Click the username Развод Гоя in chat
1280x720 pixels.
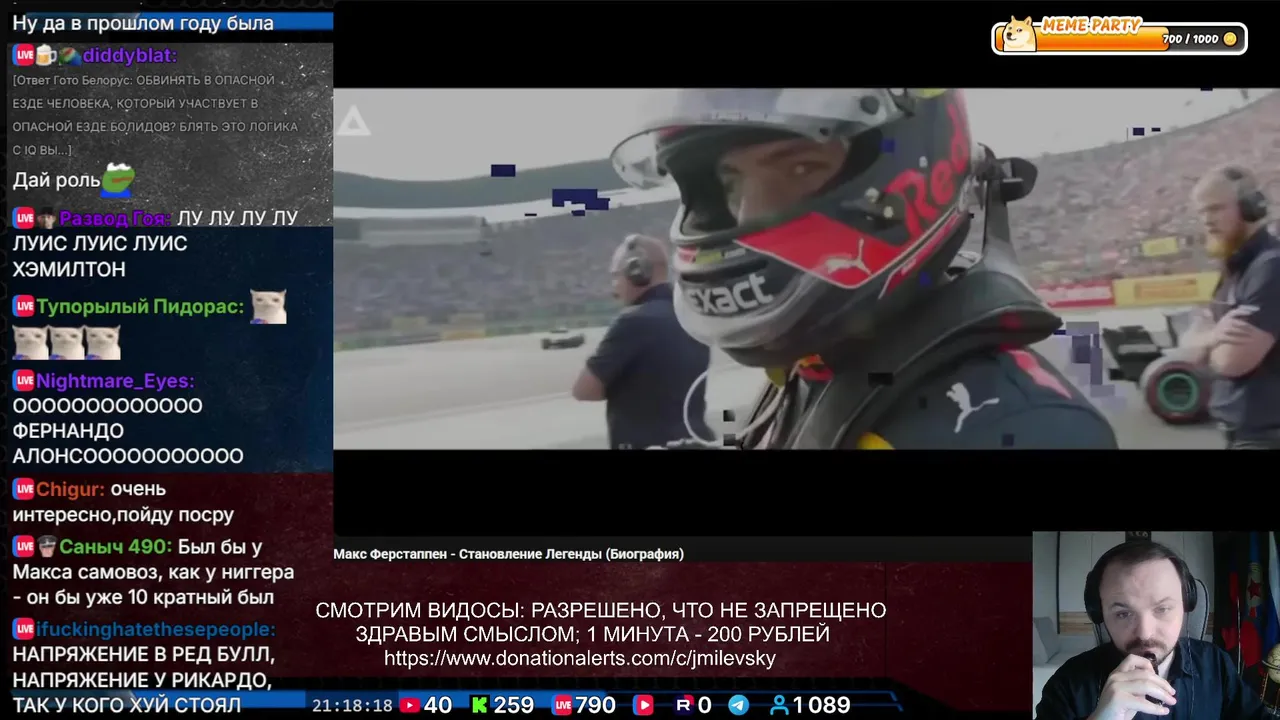coord(115,218)
